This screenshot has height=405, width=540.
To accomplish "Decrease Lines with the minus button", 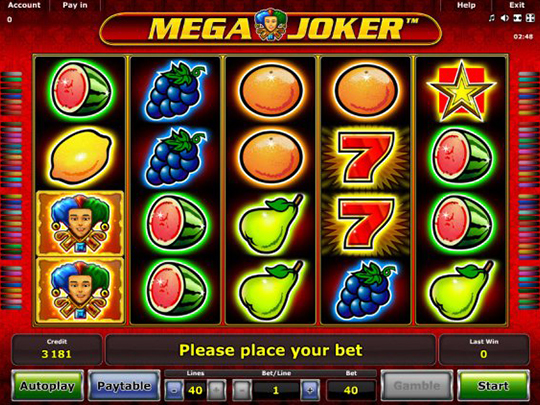I will (x=174, y=390).
